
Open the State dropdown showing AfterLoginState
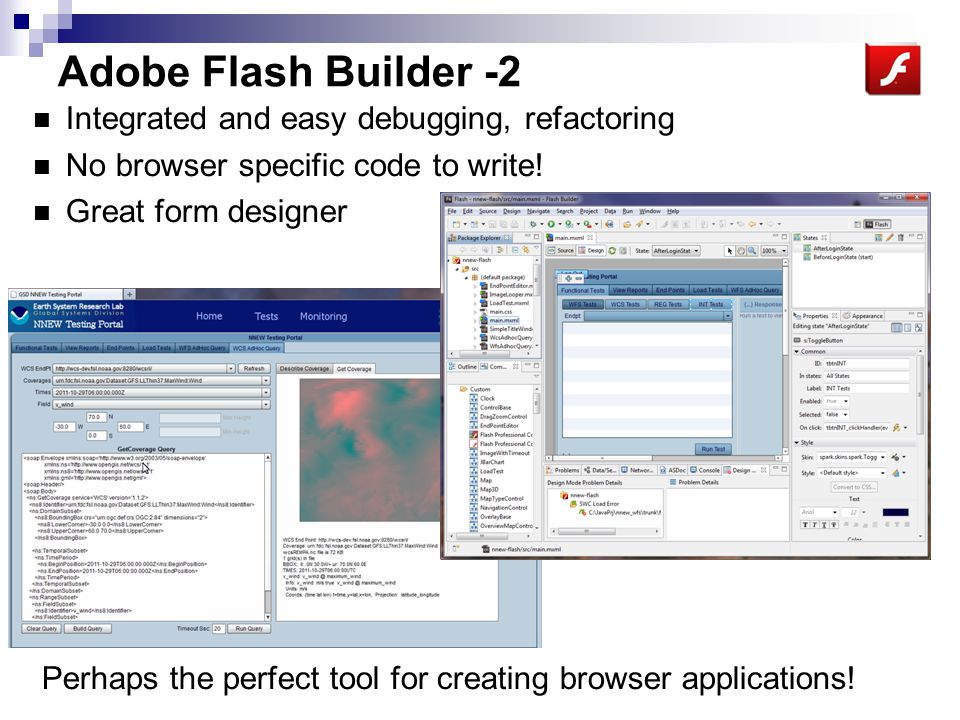pyautogui.click(x=676, y=250)
